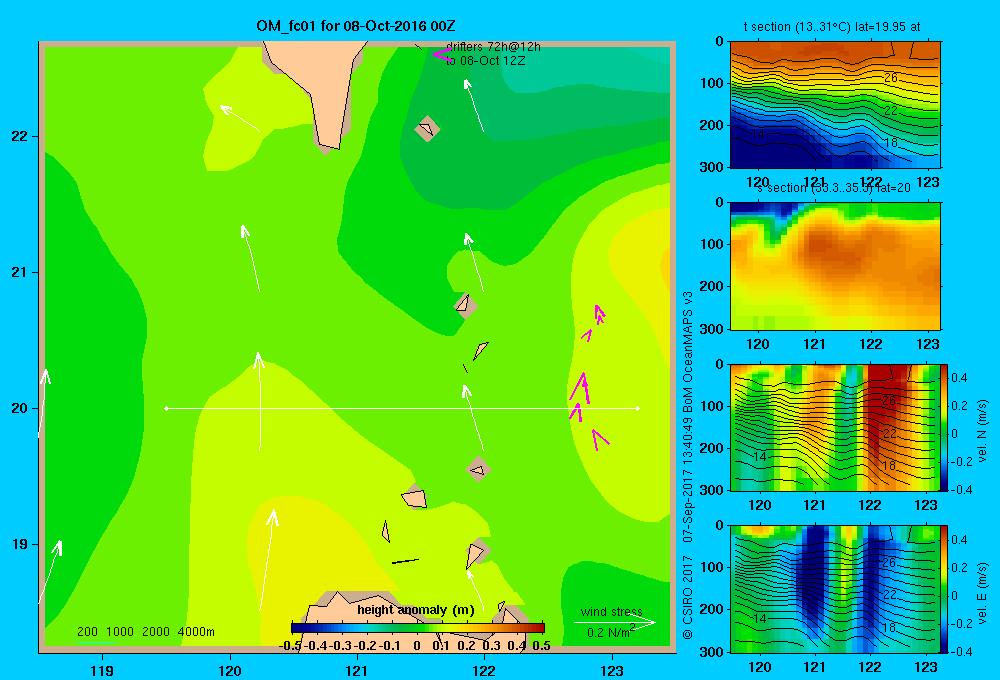Click latitude label 19 on the main map
This screenshot has height=680, width=1000.
point(20,544)
